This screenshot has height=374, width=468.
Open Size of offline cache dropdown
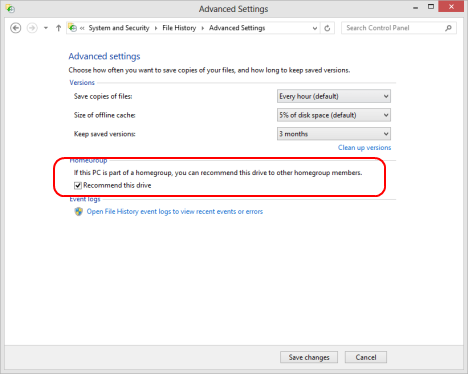(x=334, y=115)
